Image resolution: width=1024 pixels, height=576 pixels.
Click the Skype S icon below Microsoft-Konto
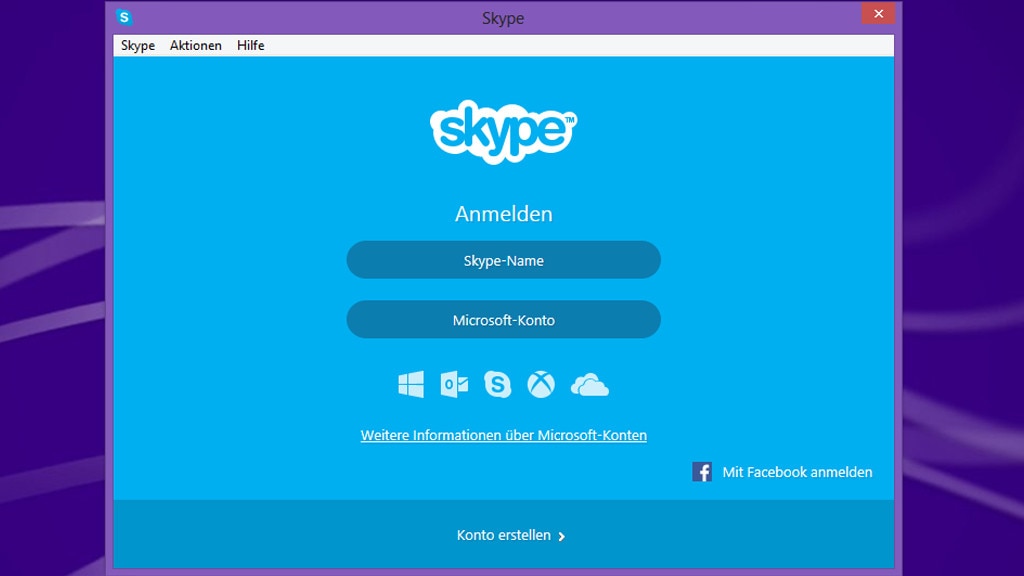click(x=498, y=385)
